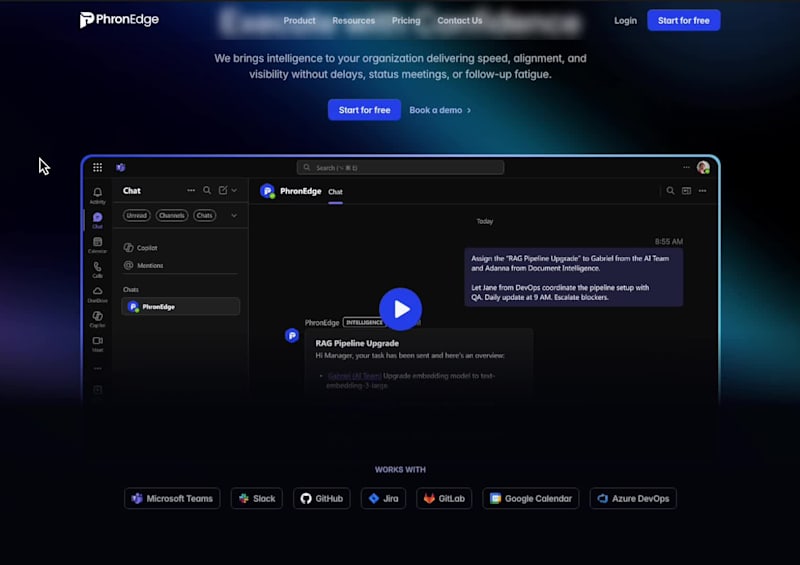This screenshot has width=800, height=565.
Task: Click the Microsoft Teams integration badge
Action: point(172,498)
